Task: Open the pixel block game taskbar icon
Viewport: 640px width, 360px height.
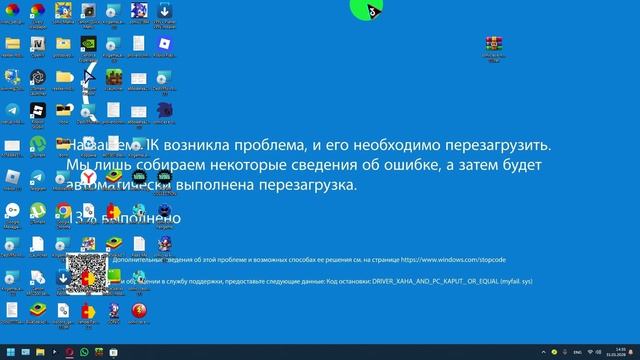Action: point(99,352)
